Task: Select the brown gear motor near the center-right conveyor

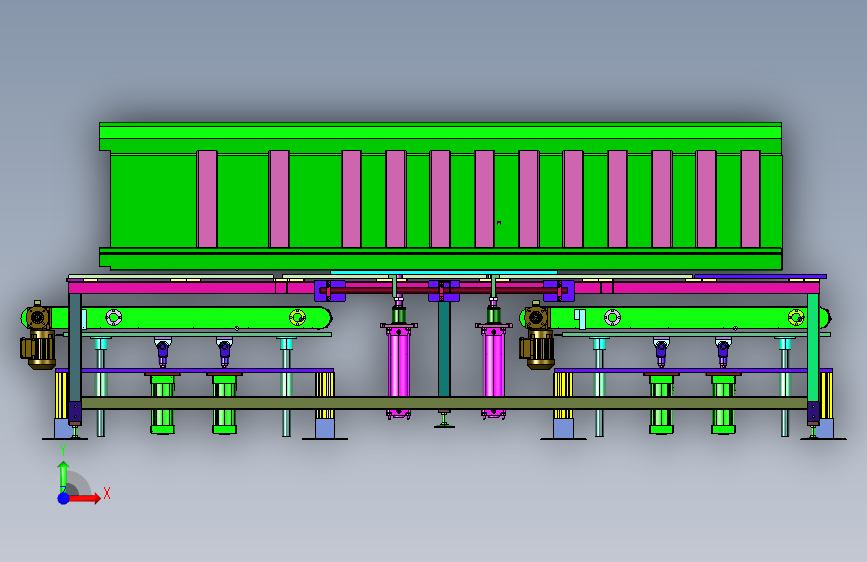Action: click(536, 336)
